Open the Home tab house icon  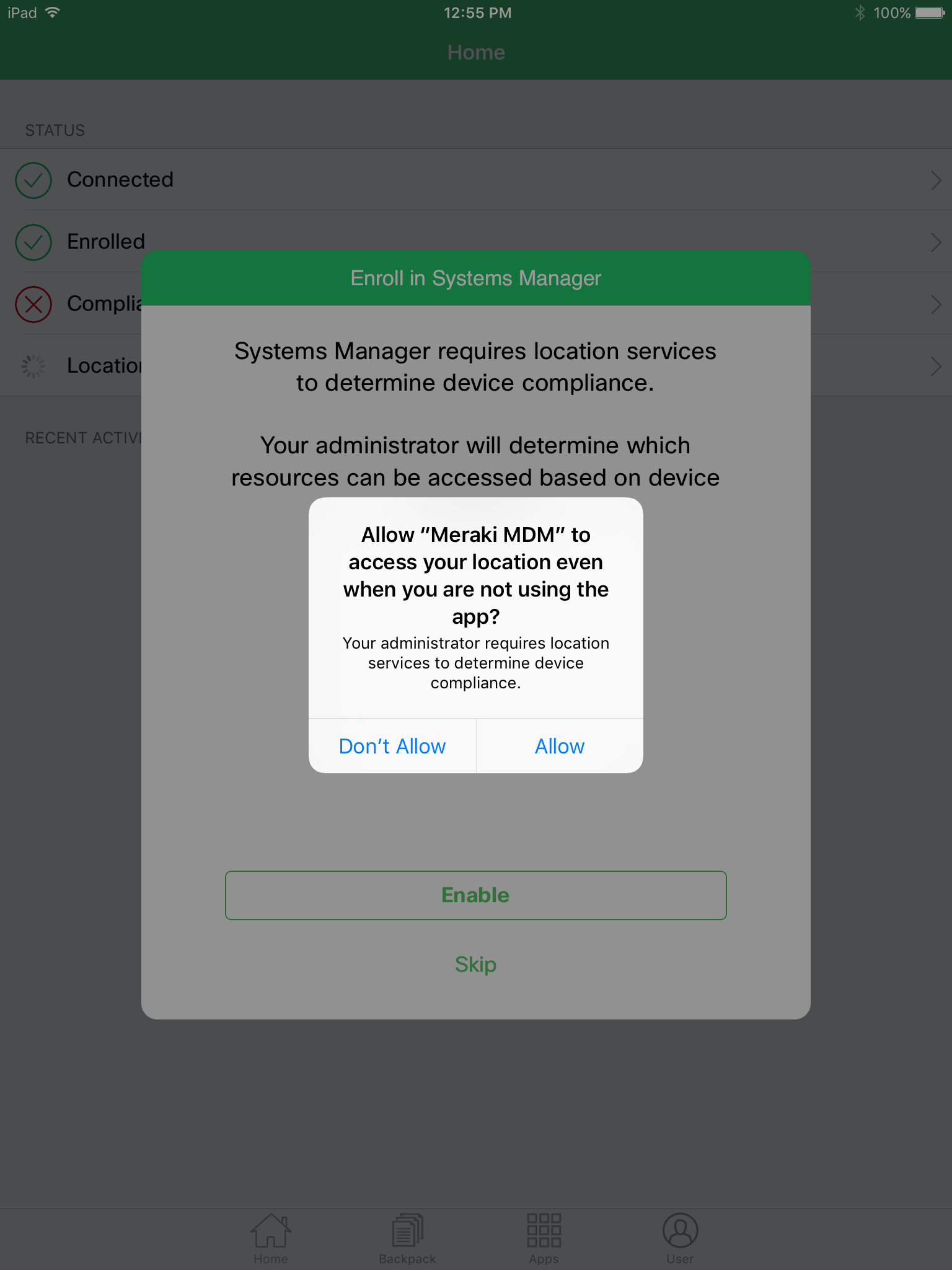pyautogui.click(x=271, y=1230)
